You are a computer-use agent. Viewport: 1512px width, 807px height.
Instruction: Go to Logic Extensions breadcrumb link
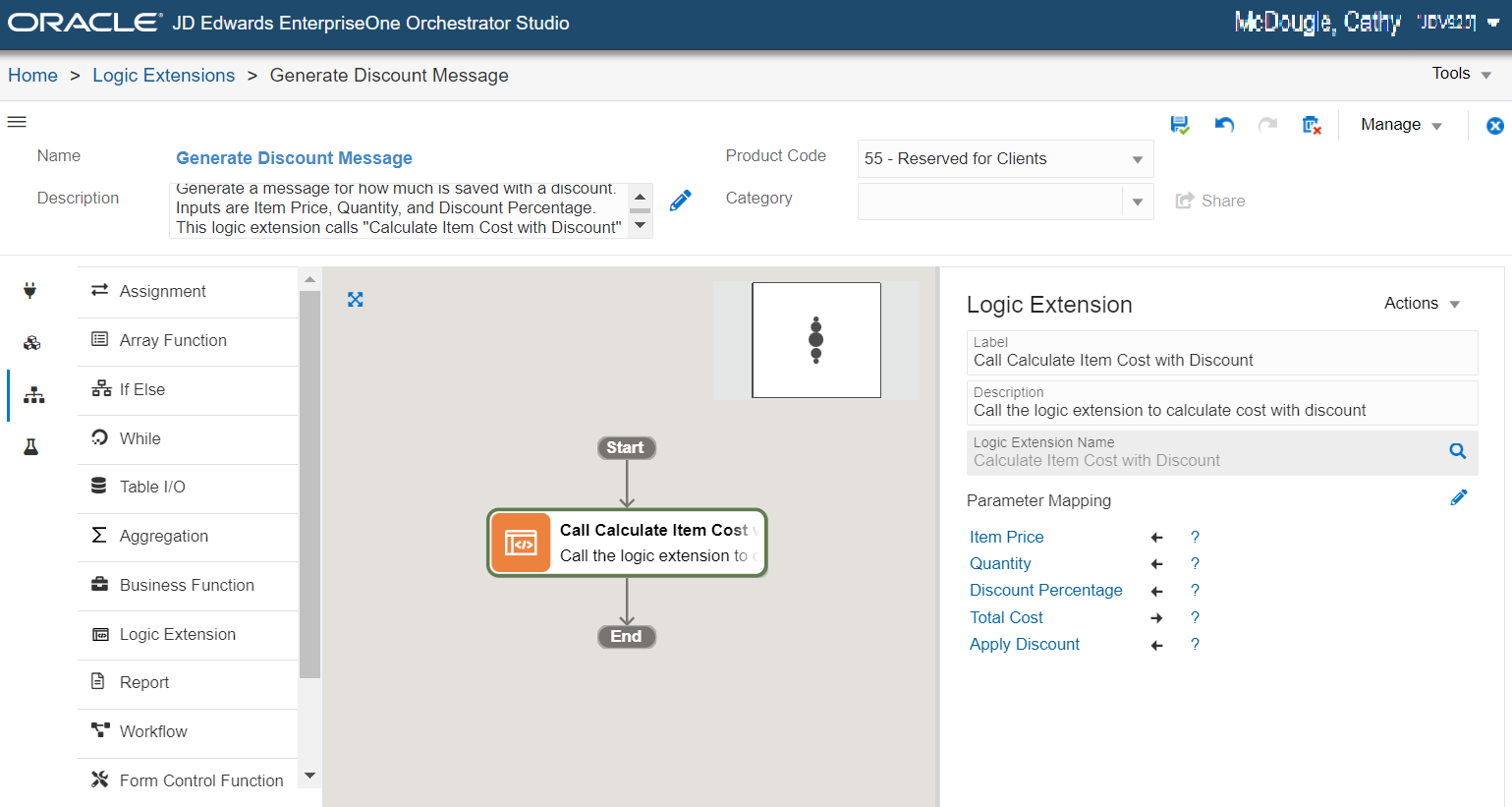tap(164, 76)
